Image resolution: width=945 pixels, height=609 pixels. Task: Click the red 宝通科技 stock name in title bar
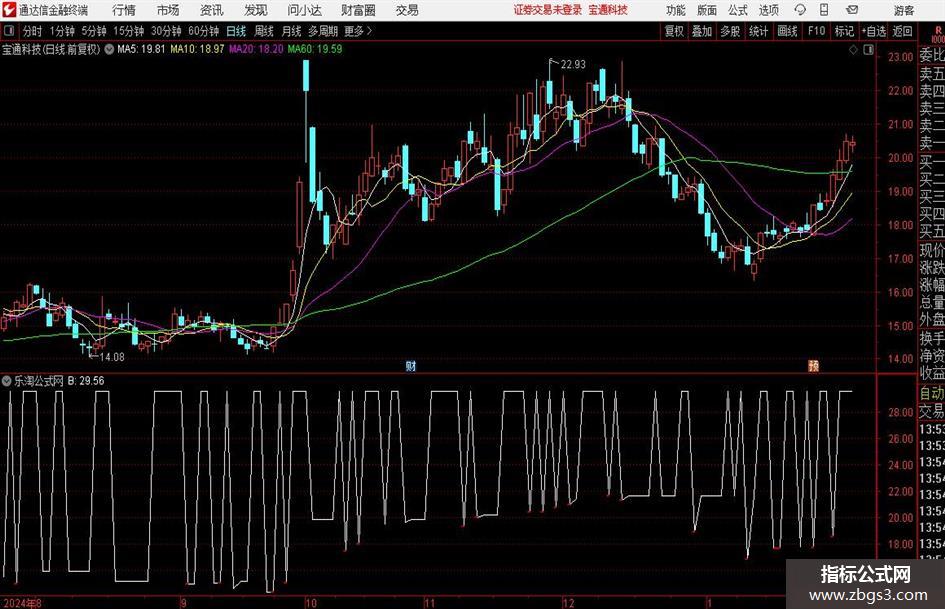pyautogui.click(x=608, y=10)
